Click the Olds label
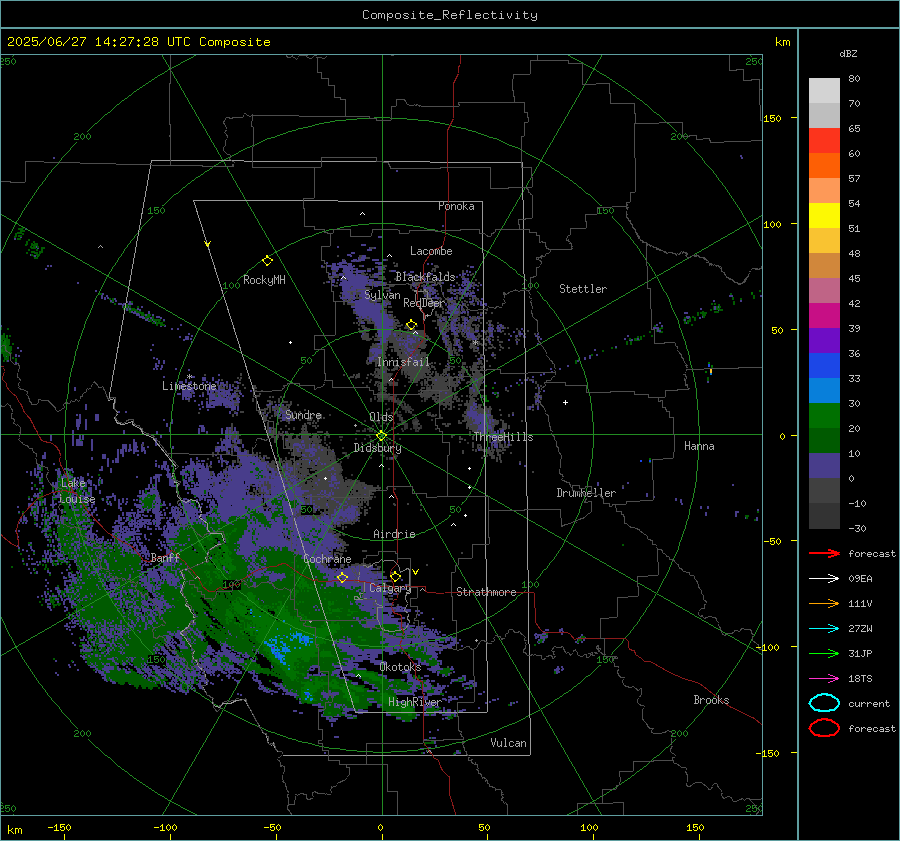The height and width of the screenshot is (841, 900). [x=381, y=417]
